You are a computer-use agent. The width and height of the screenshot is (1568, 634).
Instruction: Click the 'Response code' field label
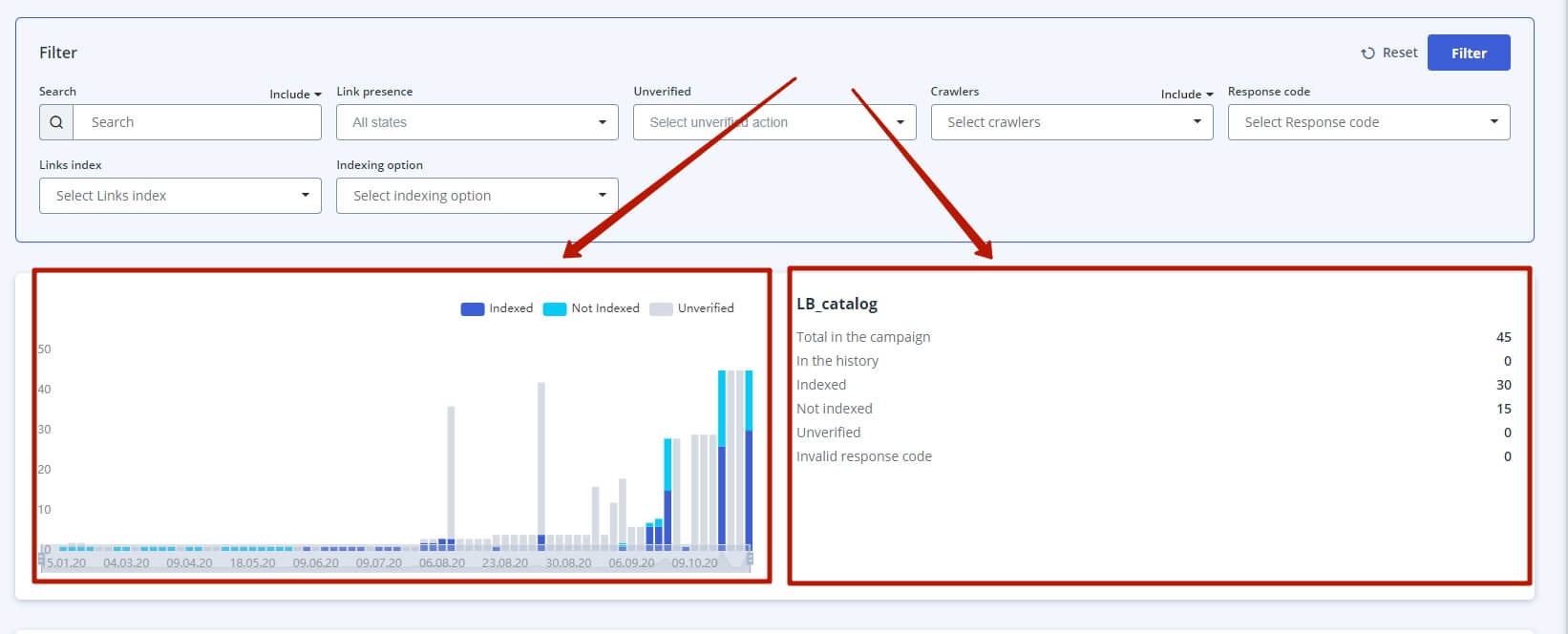click(x=1269, y=92)
